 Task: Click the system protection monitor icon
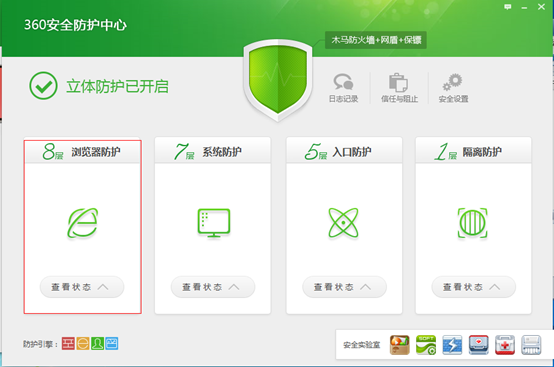click(214, 223)
